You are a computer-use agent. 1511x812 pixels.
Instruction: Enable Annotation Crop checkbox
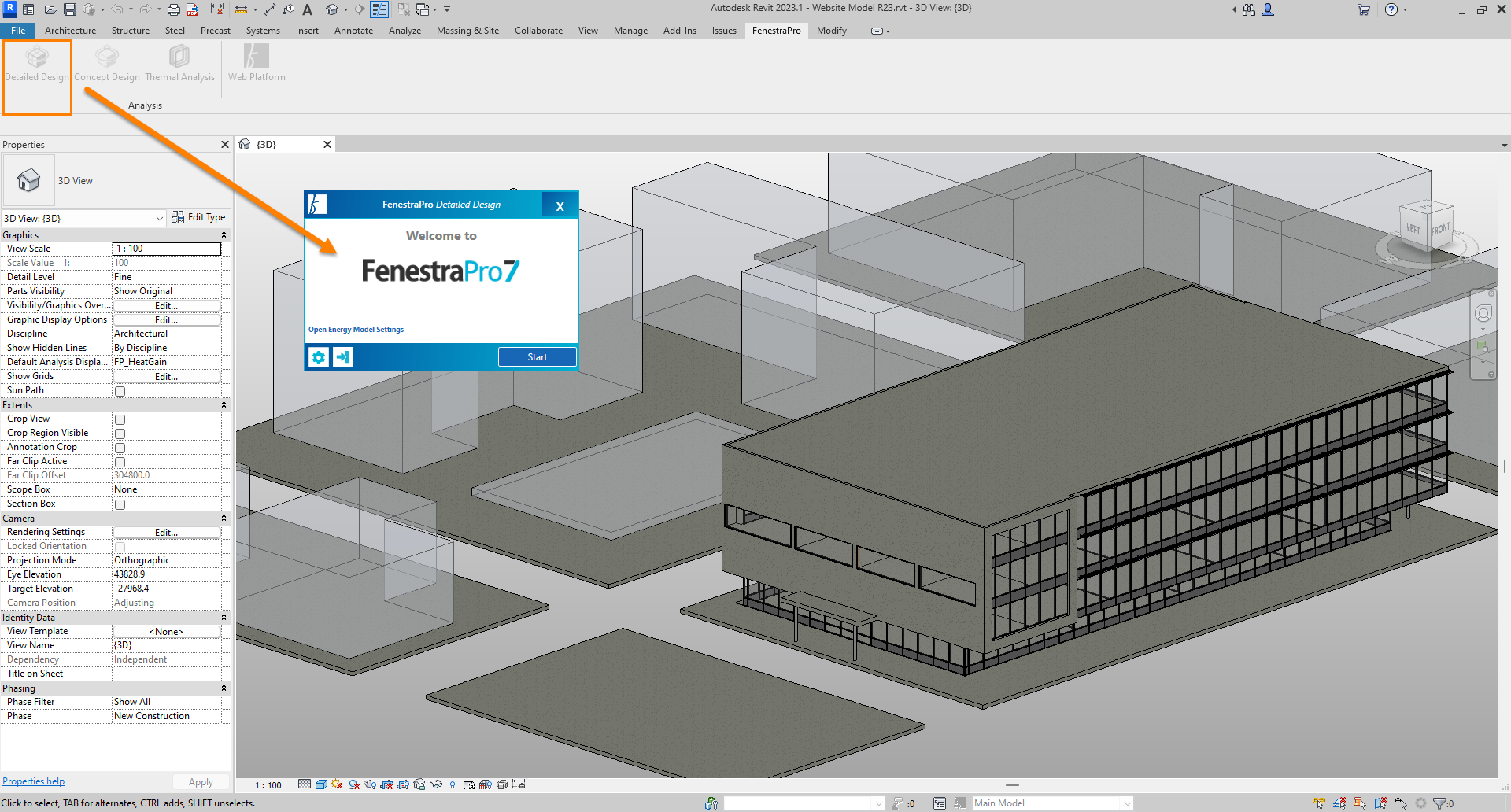pyautogui.click(x=120, y=448)
